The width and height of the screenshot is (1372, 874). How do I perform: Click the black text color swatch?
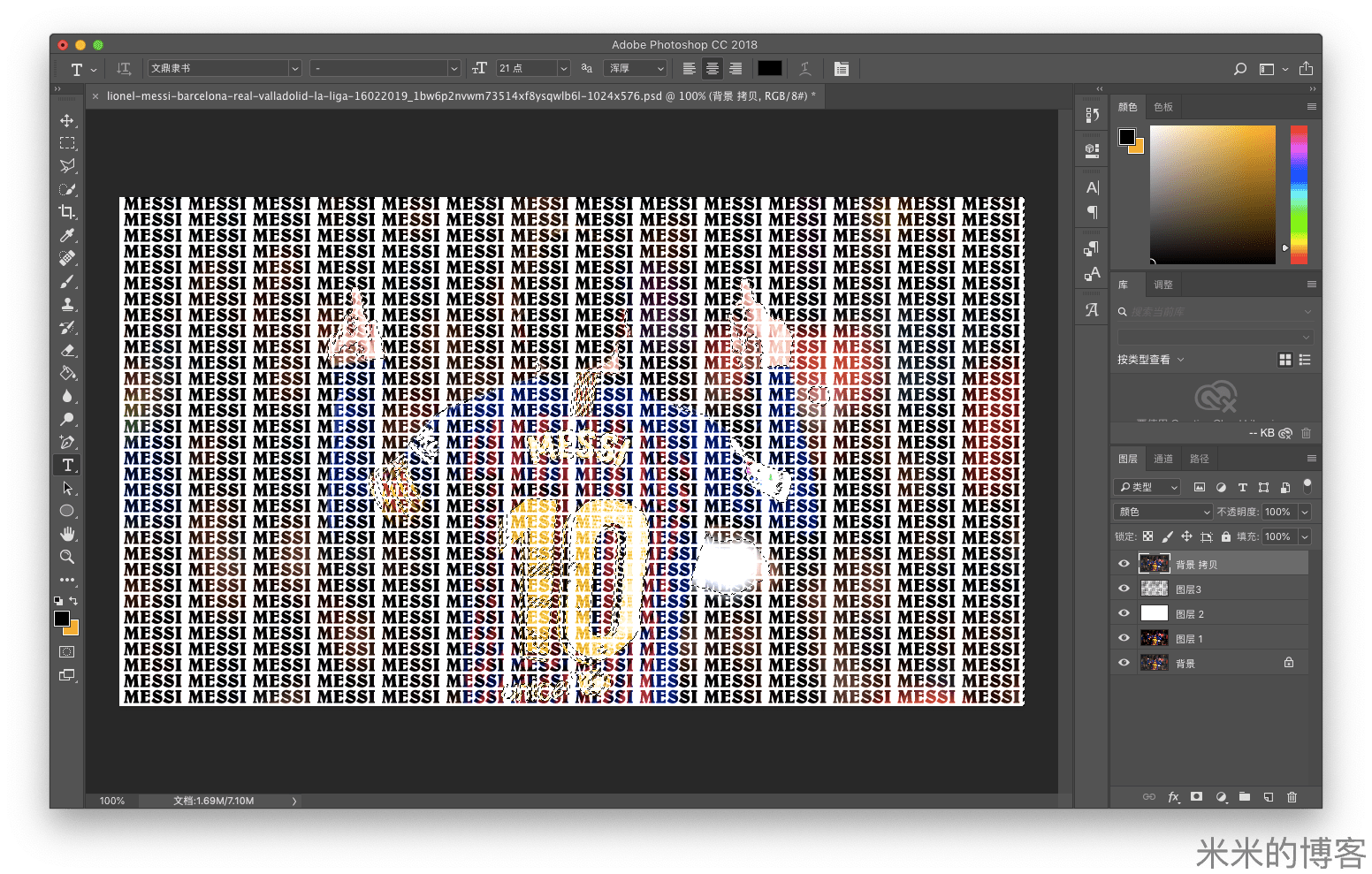(x=769, y=68)
